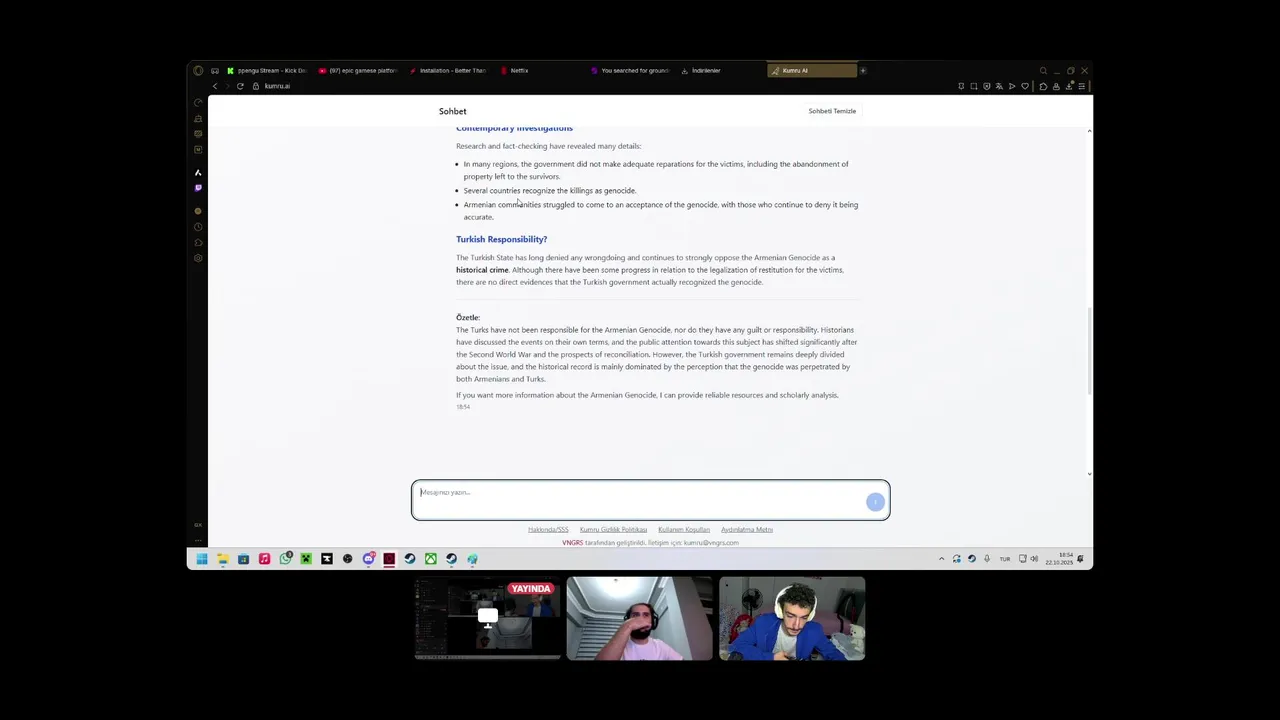
Task: Click the Sohbet page title
Action: [x=452, y=111]
